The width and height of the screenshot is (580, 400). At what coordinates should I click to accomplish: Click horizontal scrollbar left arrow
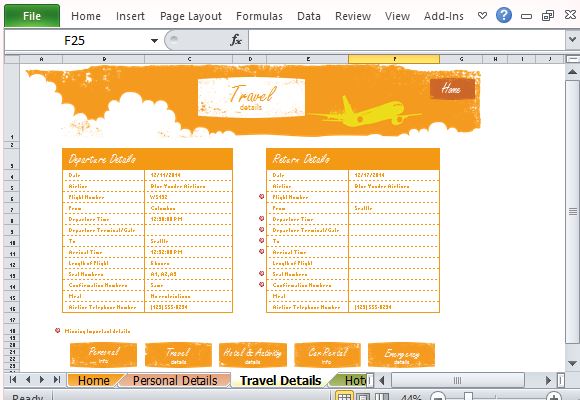(x=382, y=380)
